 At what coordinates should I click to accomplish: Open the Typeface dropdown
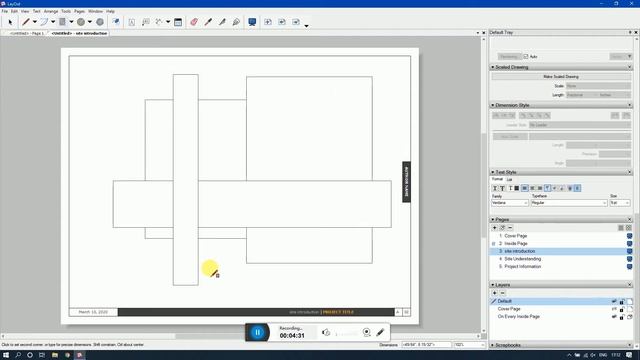click(x=569, y=203)
